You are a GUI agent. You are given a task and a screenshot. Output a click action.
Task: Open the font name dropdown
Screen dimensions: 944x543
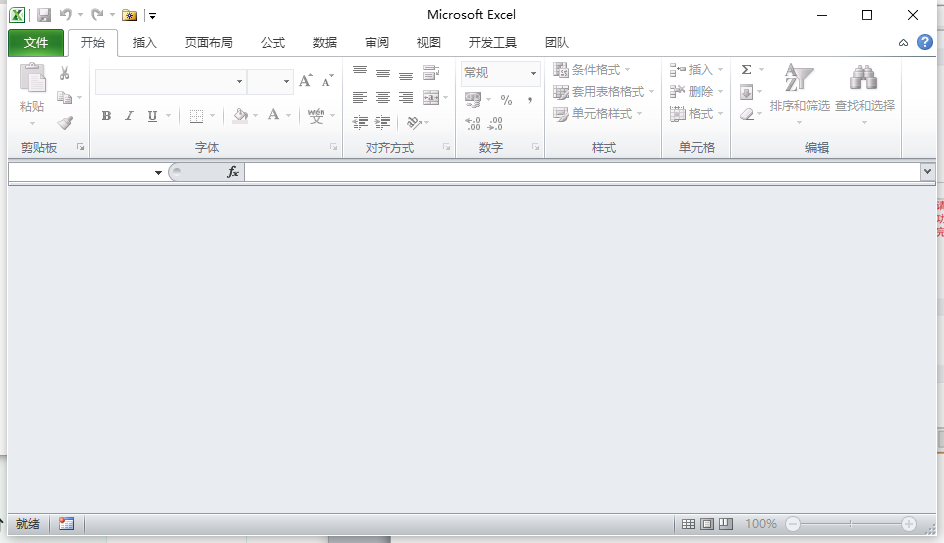click(x=239, y=81)
